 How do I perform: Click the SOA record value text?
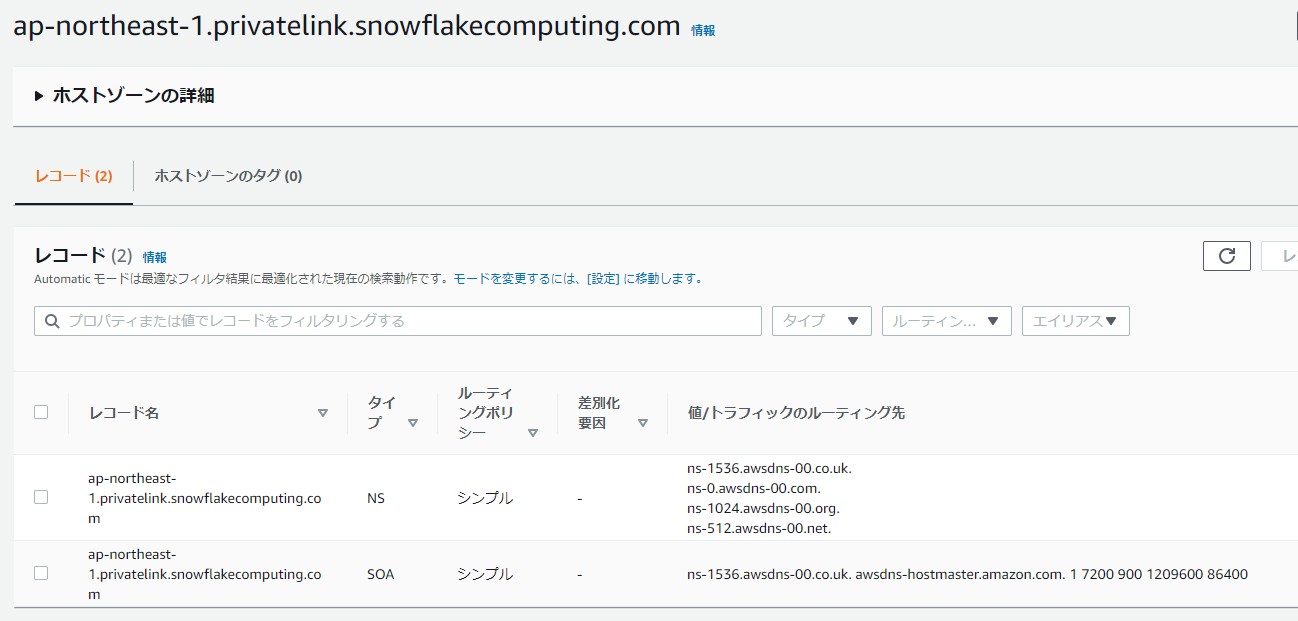click(x=967, y=574)
